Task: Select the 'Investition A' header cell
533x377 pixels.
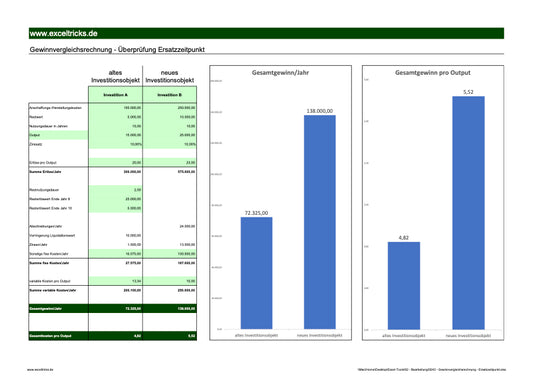Action: (116, 95)
